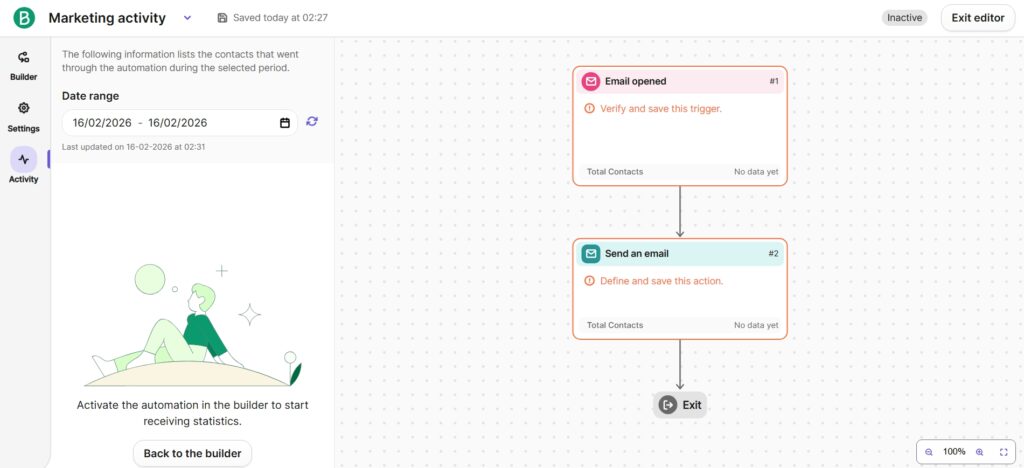Open the Settings sidebar tab

24,116
